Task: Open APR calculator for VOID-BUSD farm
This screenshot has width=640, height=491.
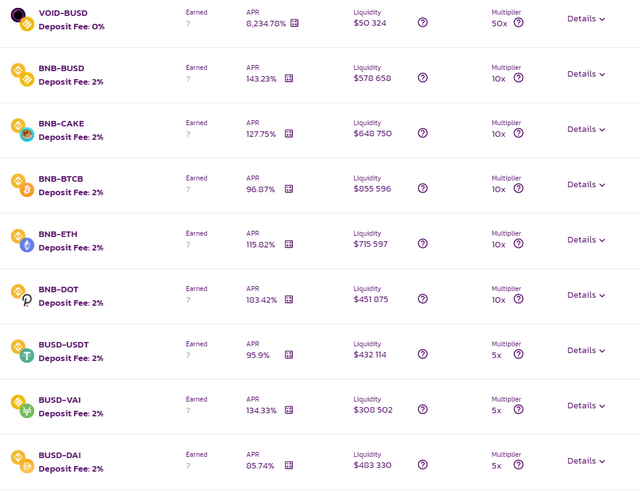Action: coord(294,23)
